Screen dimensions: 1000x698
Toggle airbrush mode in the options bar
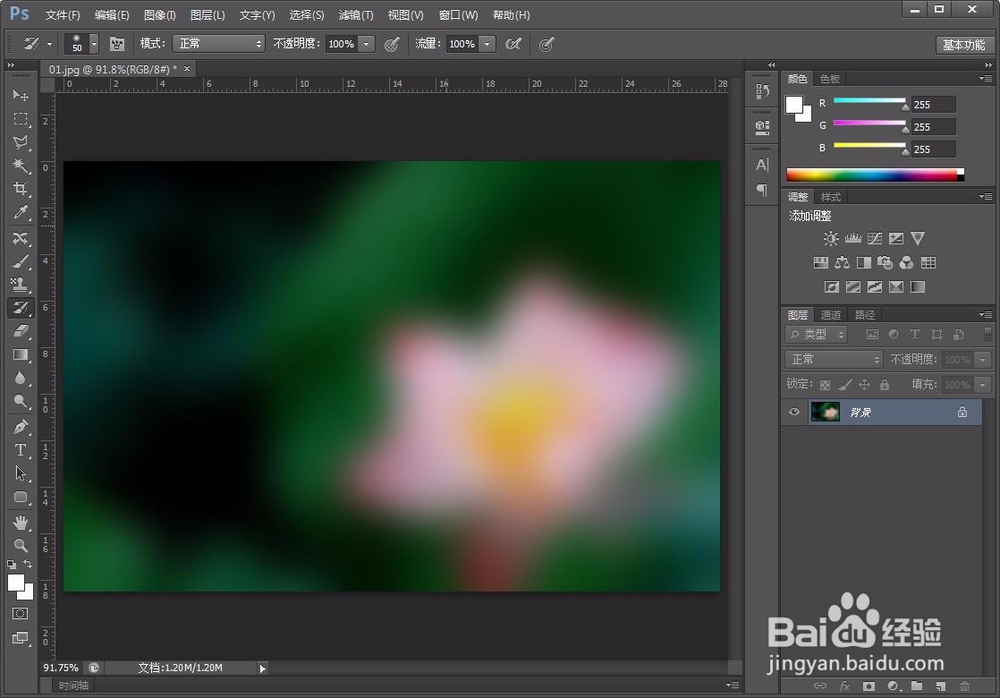(x=546, y=44)
